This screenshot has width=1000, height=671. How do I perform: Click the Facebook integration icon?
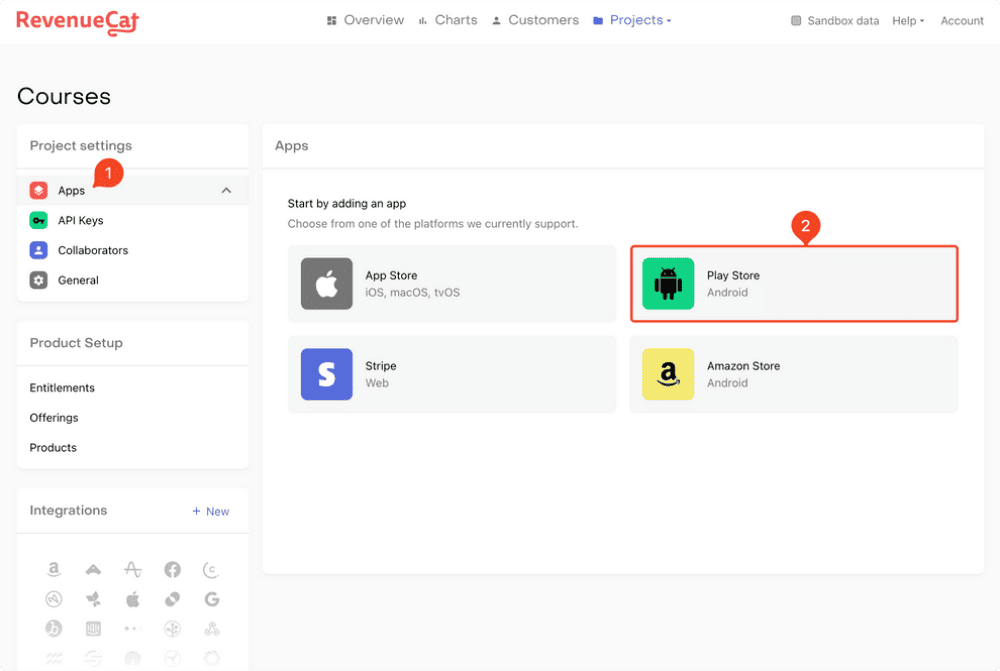(172, 569)
